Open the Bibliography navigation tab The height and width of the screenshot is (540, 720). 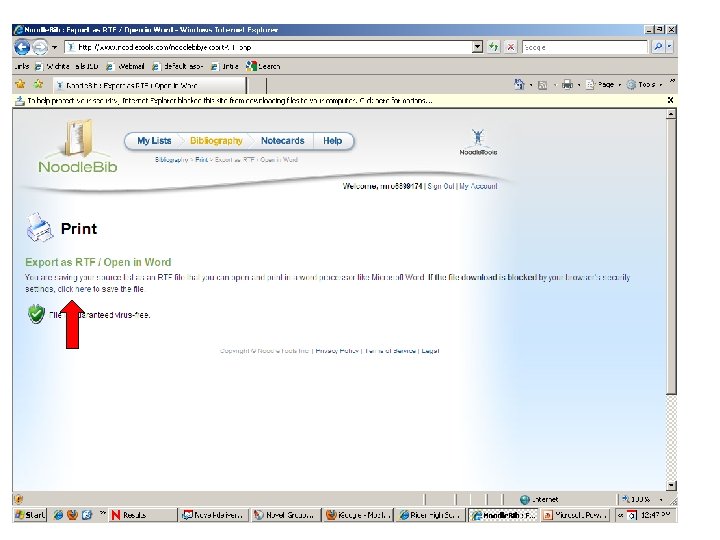coord(216,141)
